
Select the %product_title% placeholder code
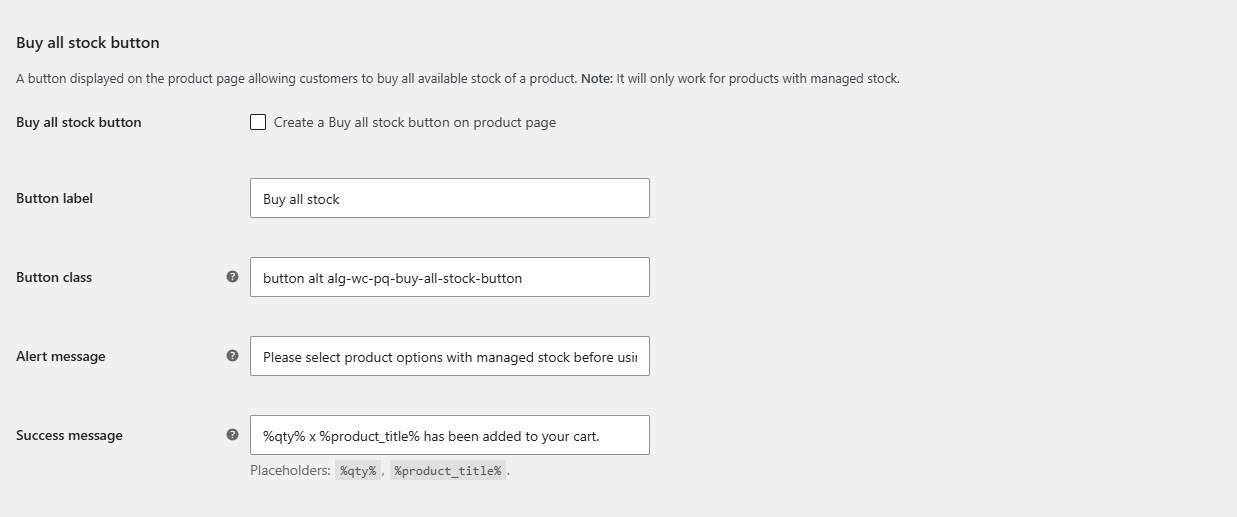coord(448,470)
